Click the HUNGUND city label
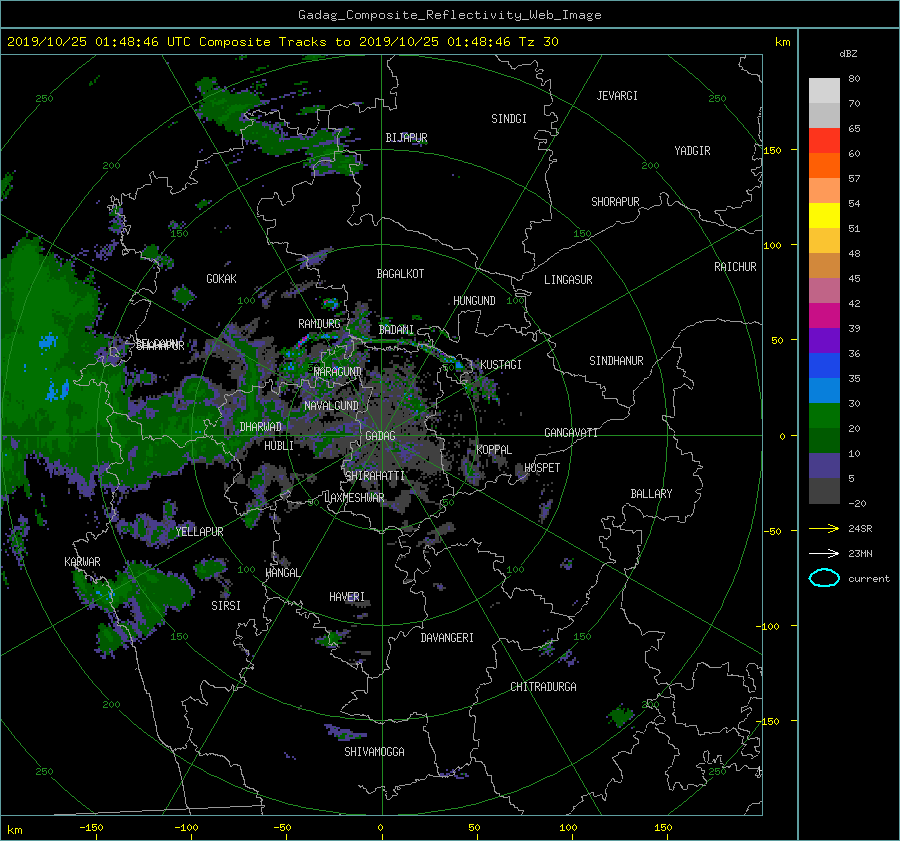 click(x=474, y=301)
